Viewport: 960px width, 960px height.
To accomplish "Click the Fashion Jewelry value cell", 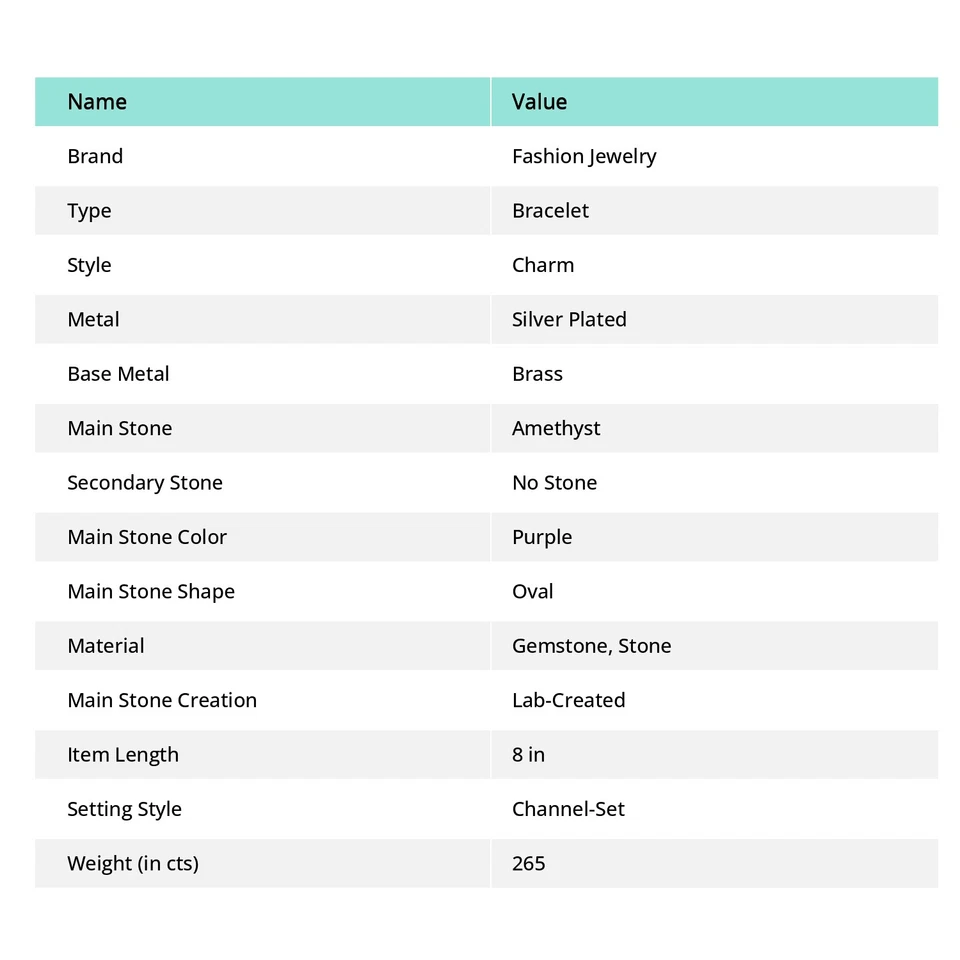I will (x=584, y=156).
